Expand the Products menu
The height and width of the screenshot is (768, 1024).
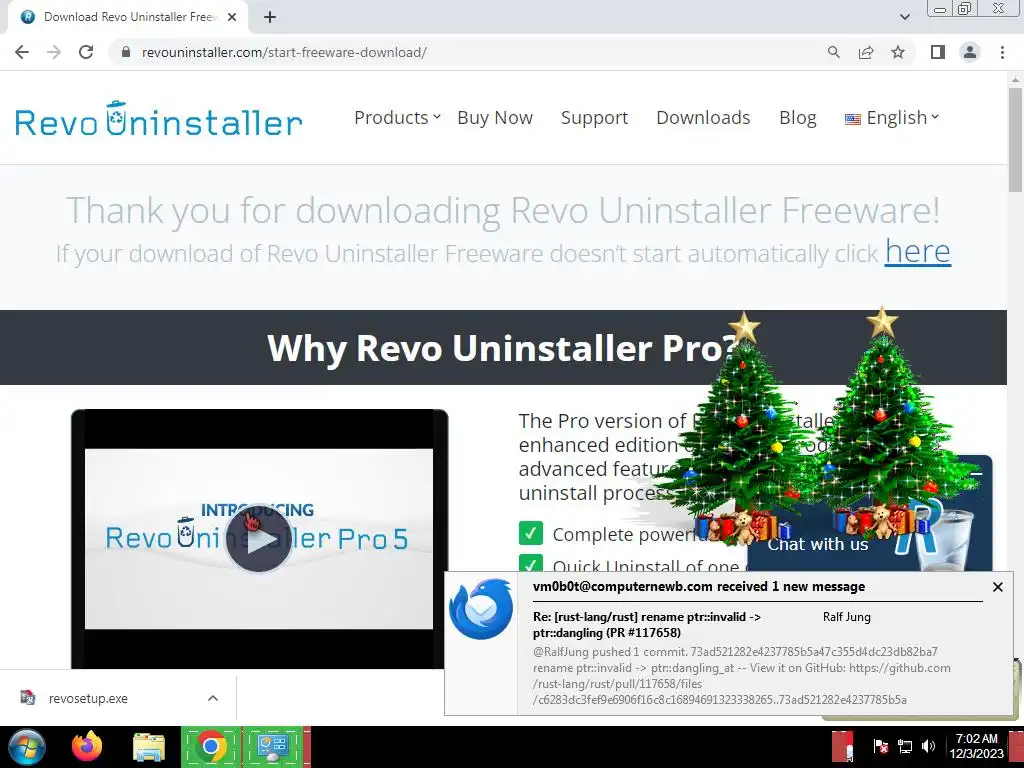397,118
